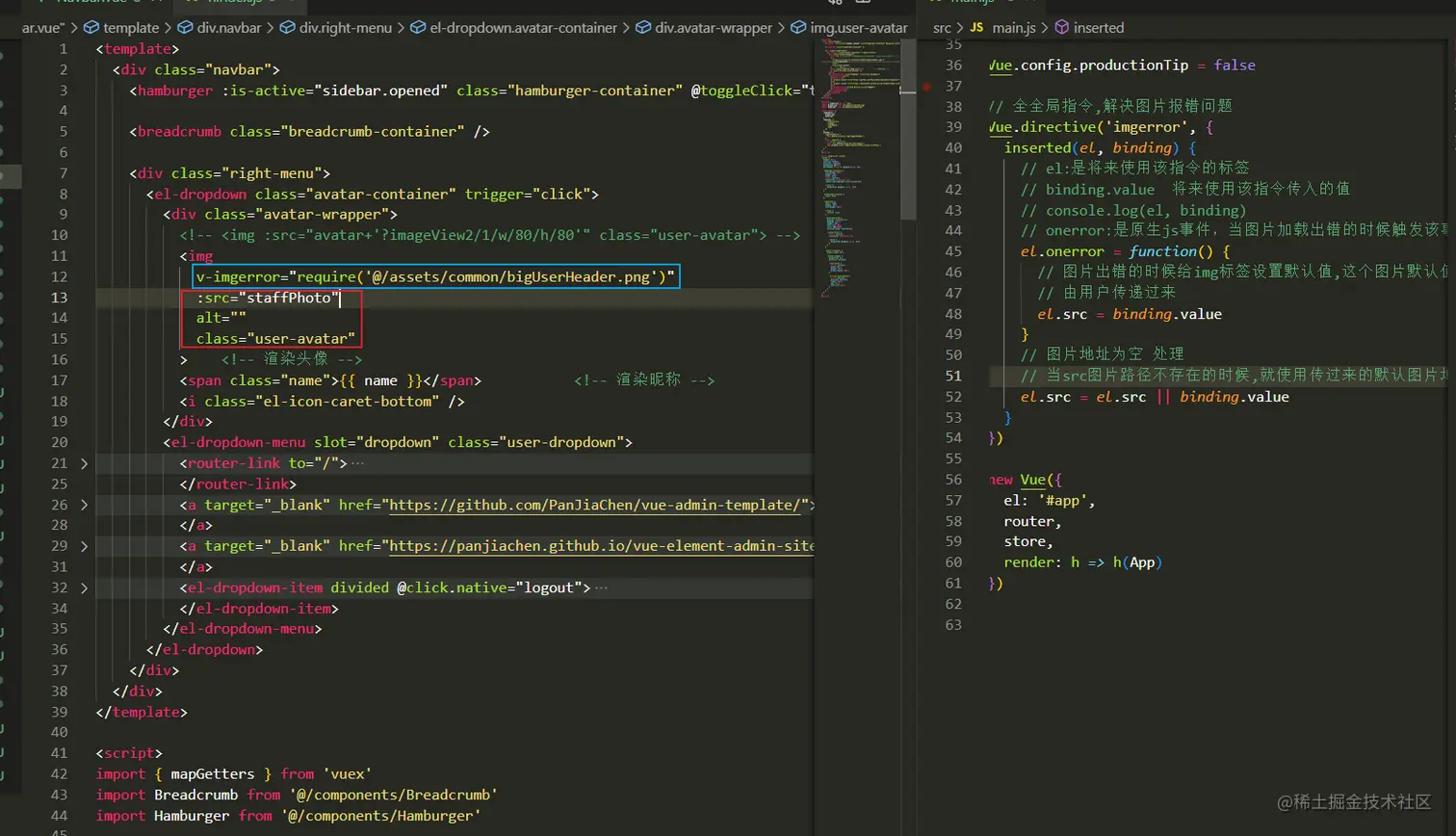Click the '@/components/Breadcrumb' import path
The height and width of the screenshot is (836, 1456).
[393, 796]
